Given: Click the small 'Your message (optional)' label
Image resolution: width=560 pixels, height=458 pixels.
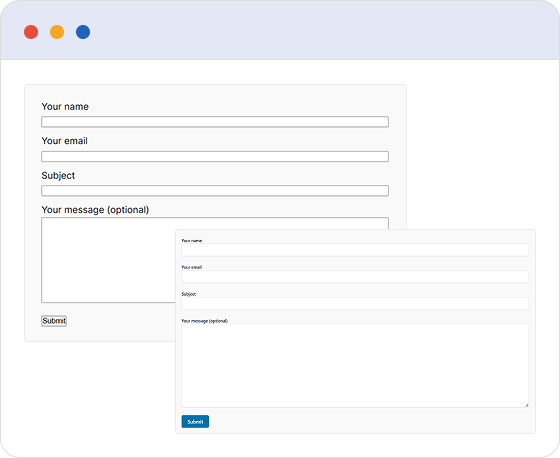Looking at the screenshot, I should (x=204, y=321).
